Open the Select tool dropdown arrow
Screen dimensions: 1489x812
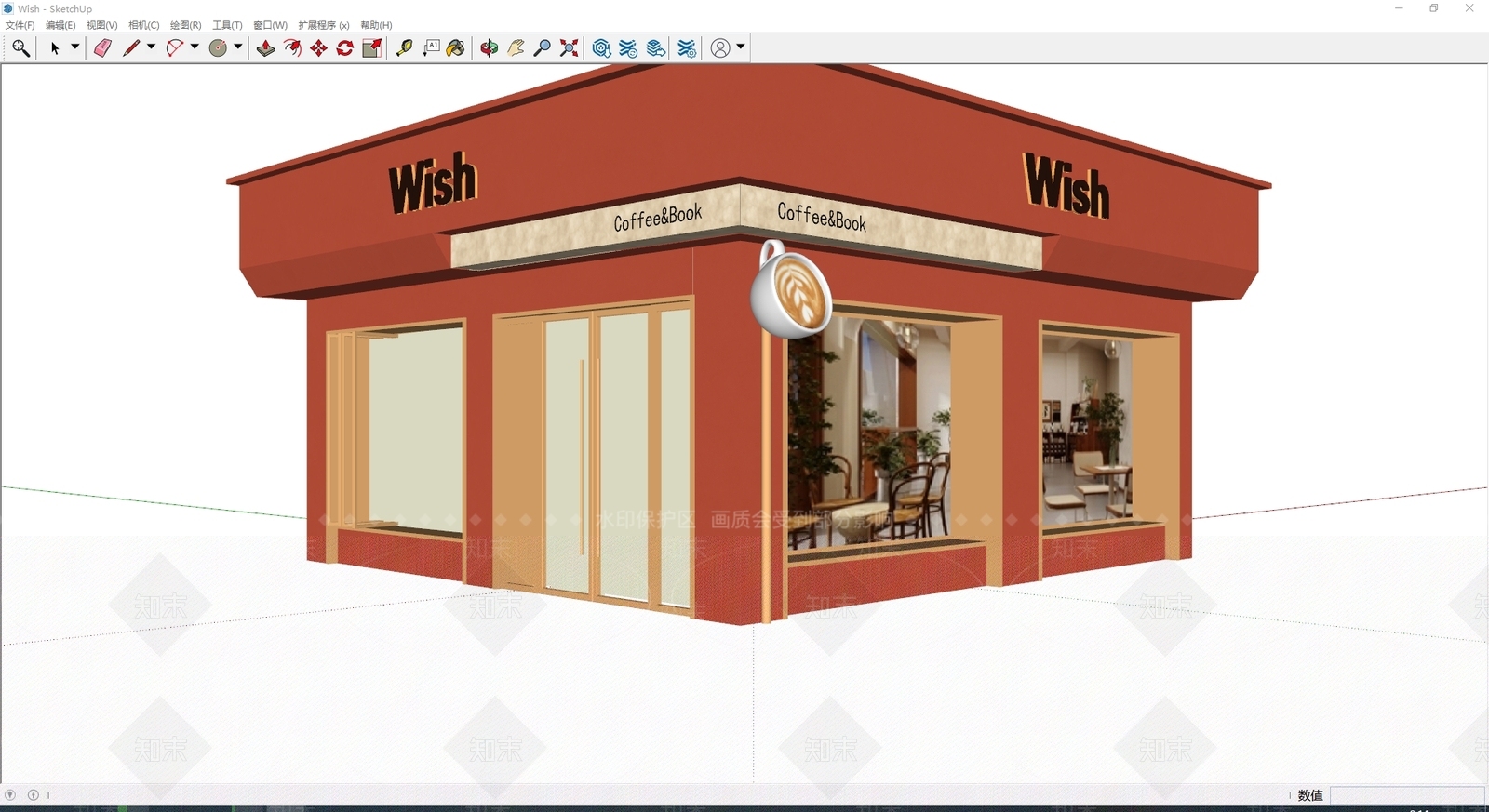[75, 47]
